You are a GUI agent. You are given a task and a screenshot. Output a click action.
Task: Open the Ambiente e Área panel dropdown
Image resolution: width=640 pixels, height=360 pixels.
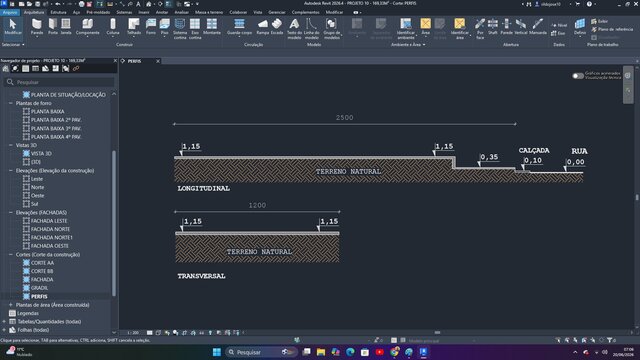[x=408, y=44]
